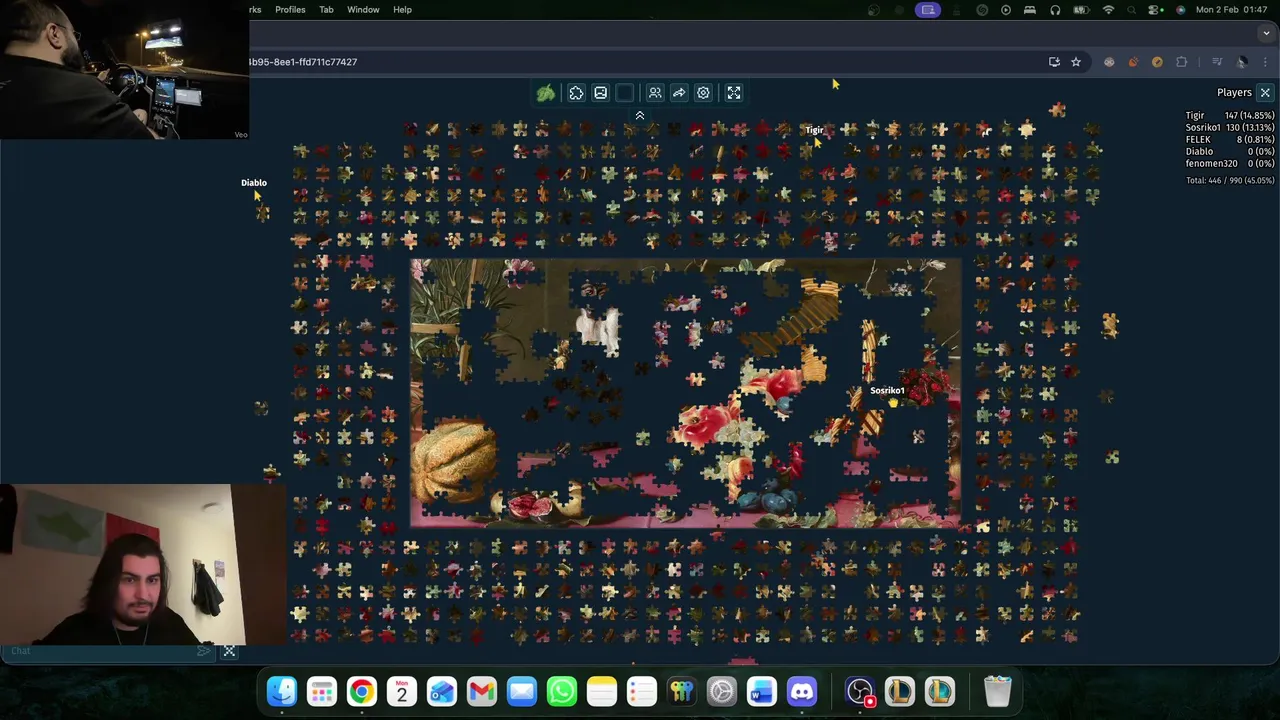
Task: Open puzzle settings gear icon
Action: (703, 93)
